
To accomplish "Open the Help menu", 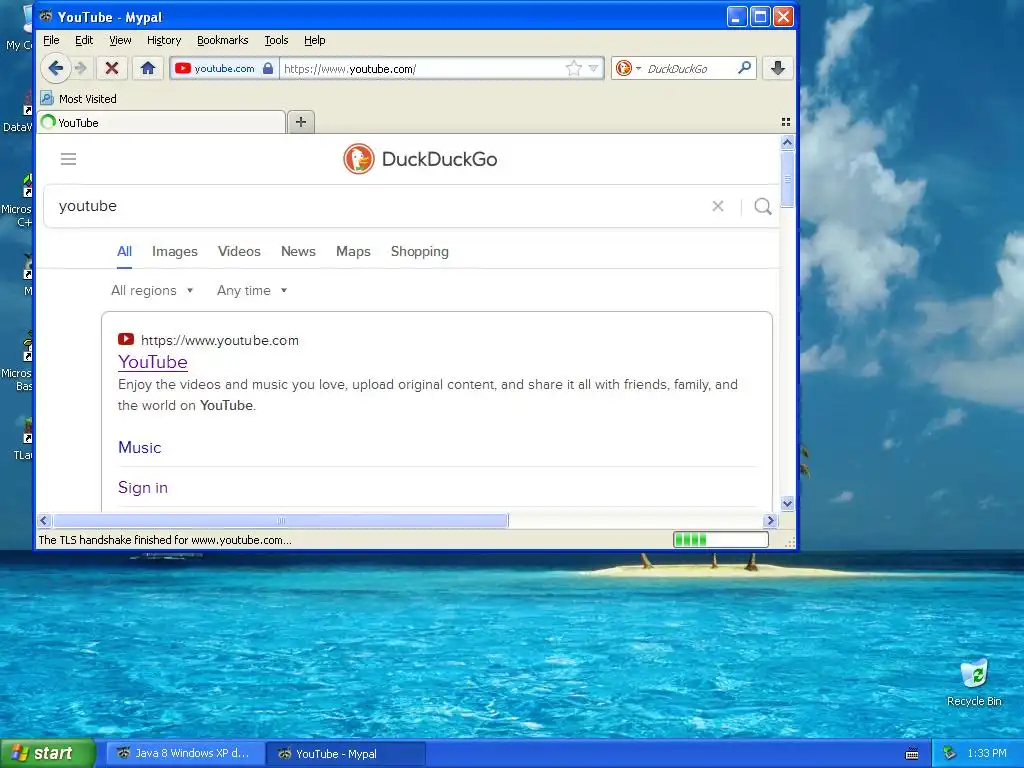I will 314,40.
